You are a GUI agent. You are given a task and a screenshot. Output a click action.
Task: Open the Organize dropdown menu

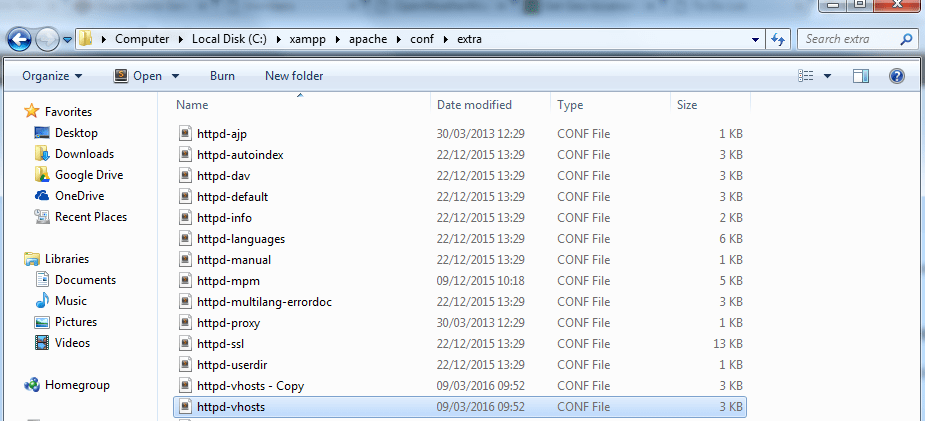[52, 76]
